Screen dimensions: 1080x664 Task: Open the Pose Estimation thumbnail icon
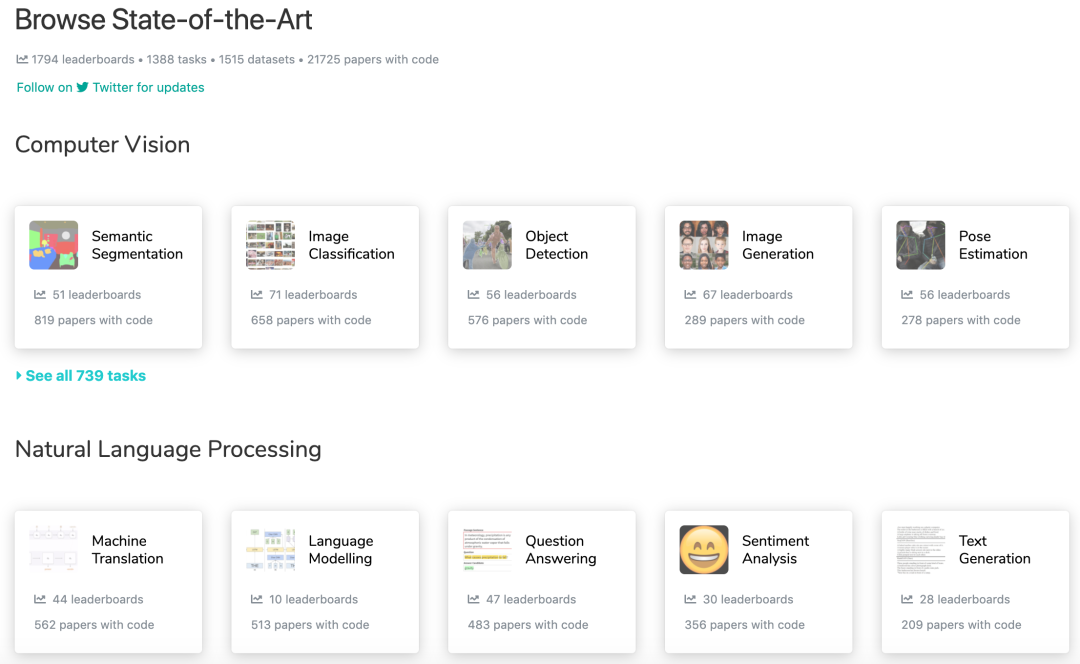pyautogui.click(x=921, y=245)
